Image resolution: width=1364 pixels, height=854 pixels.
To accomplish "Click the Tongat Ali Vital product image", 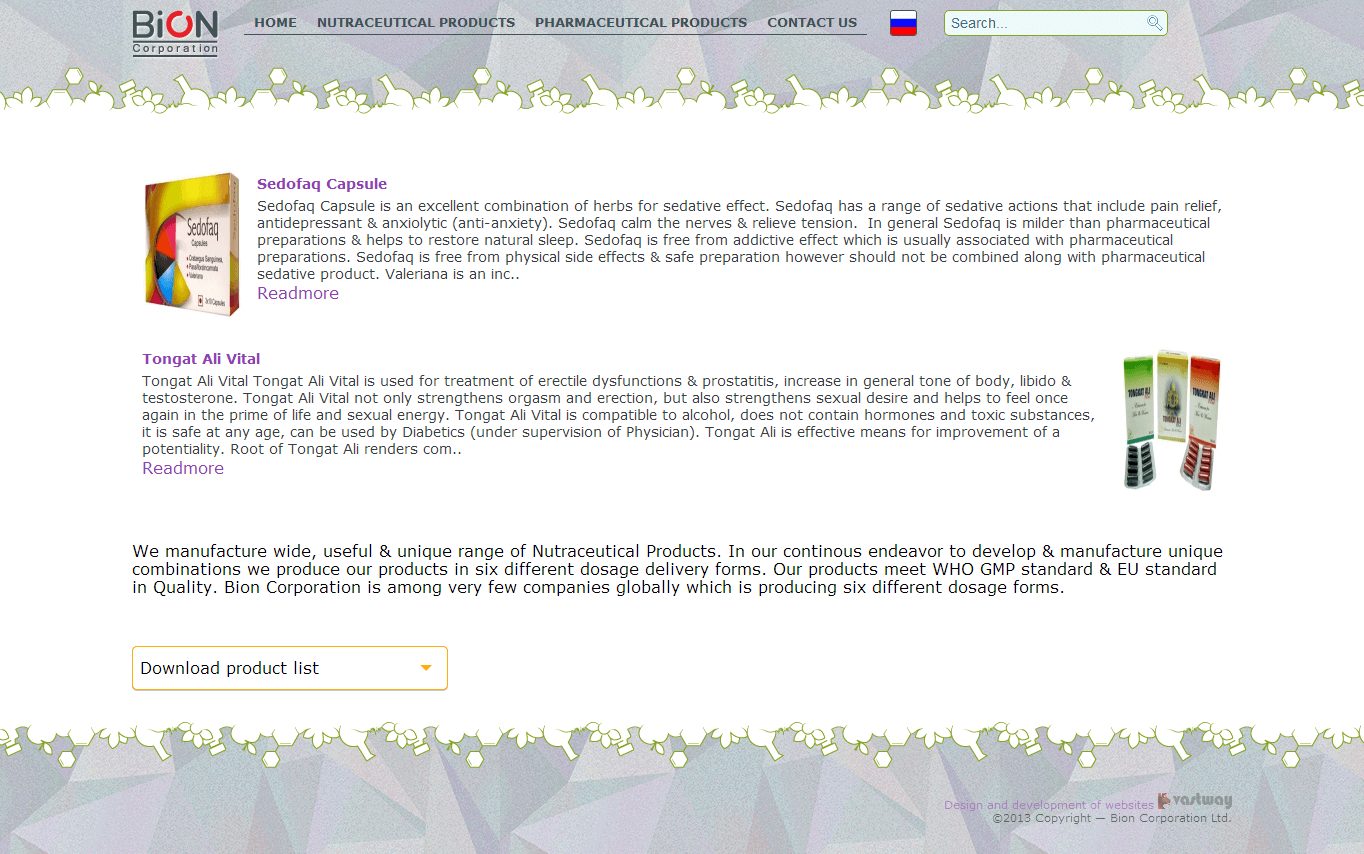I will (x=1171, y=420).
